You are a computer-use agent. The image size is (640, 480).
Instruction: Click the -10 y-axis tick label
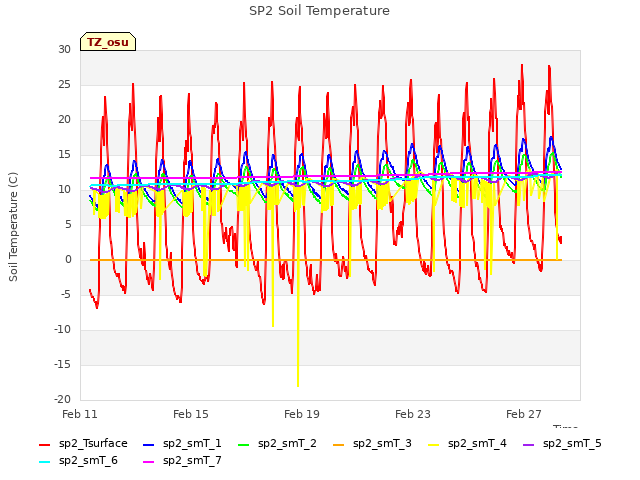tap(62, 329)
